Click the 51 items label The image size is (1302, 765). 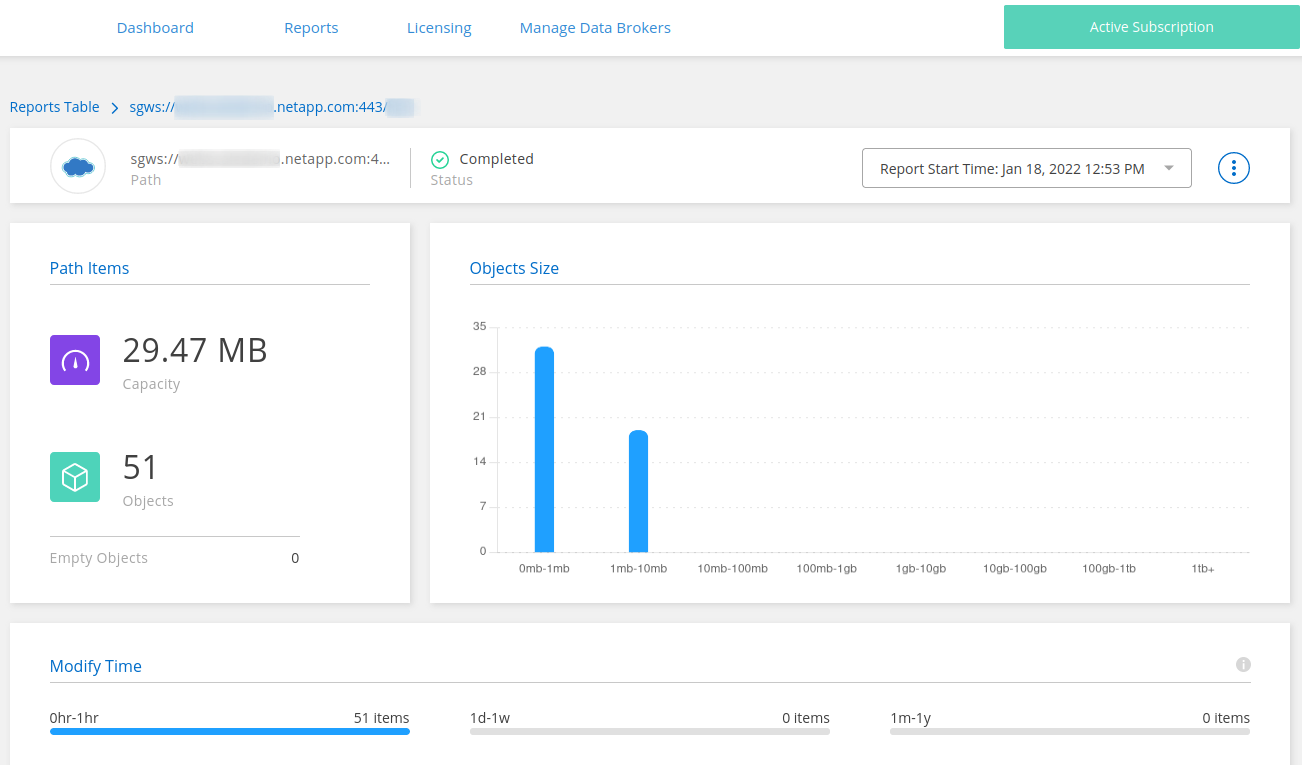(382, 718)
